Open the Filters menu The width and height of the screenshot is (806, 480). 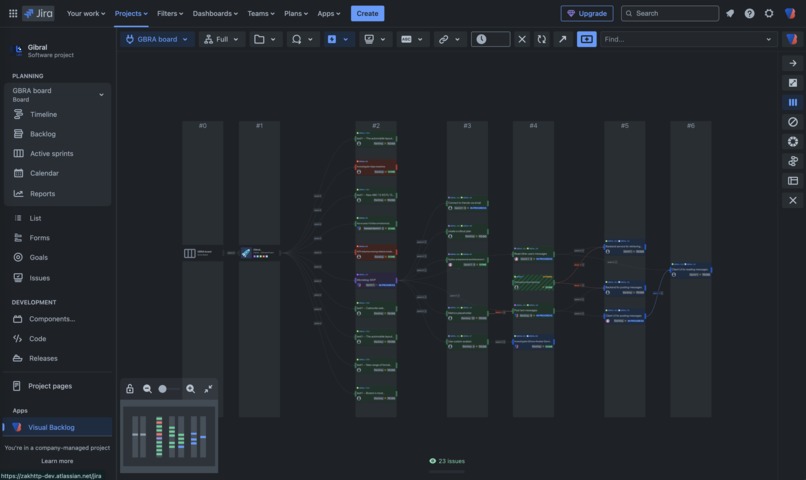click(170, 13)
